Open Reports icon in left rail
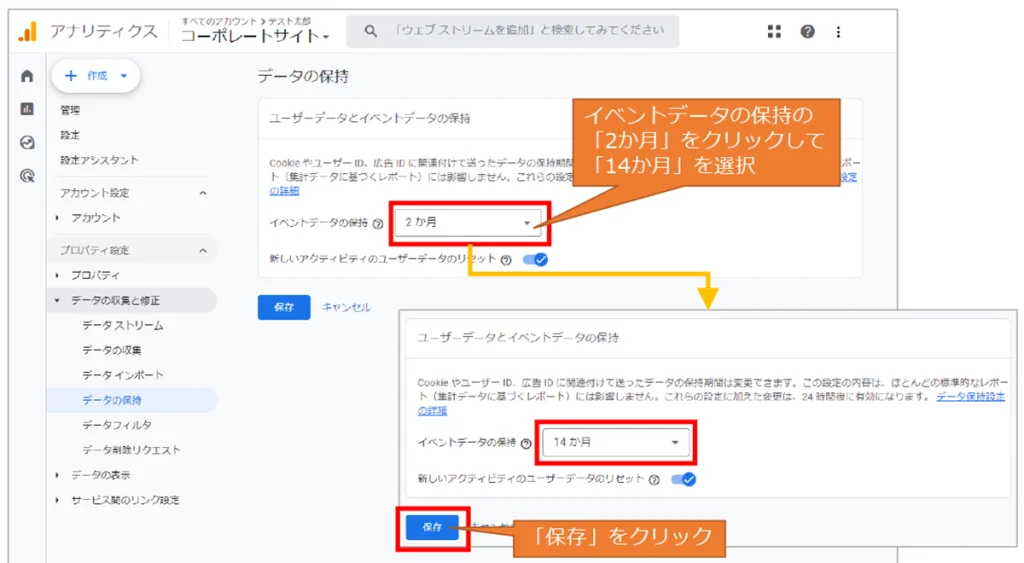 point(27,109)
